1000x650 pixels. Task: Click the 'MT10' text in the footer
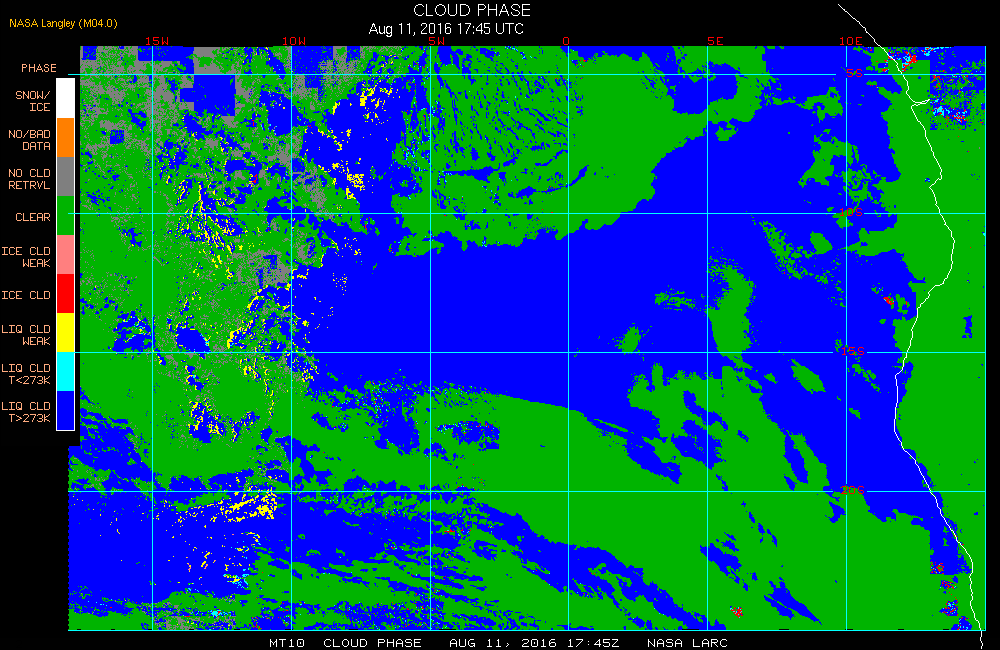287,643
